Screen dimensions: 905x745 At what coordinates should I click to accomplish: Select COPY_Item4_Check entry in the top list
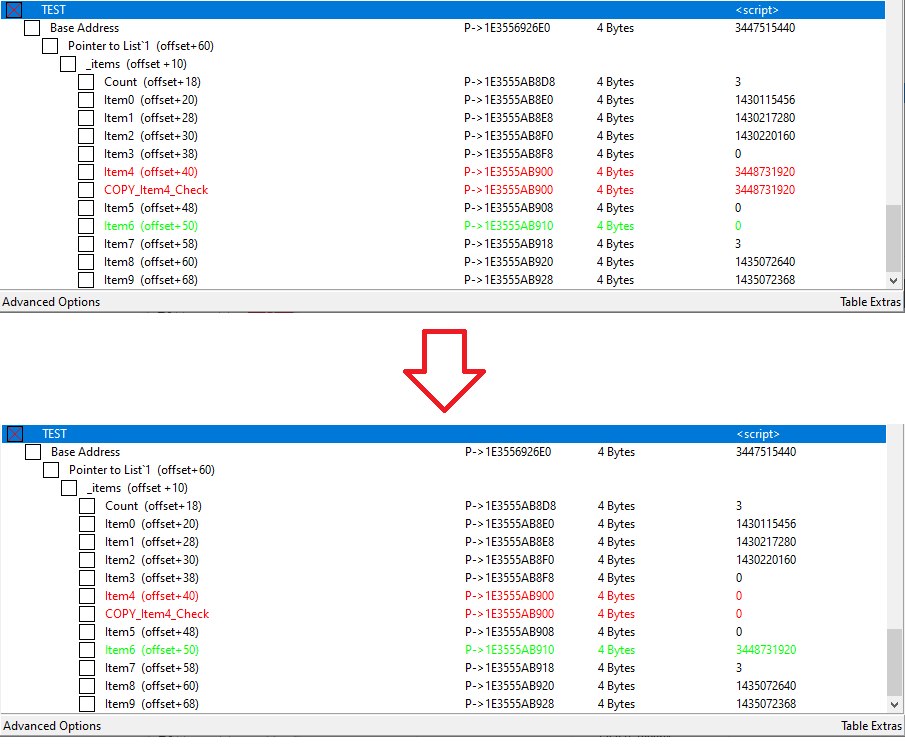point(156,190)
